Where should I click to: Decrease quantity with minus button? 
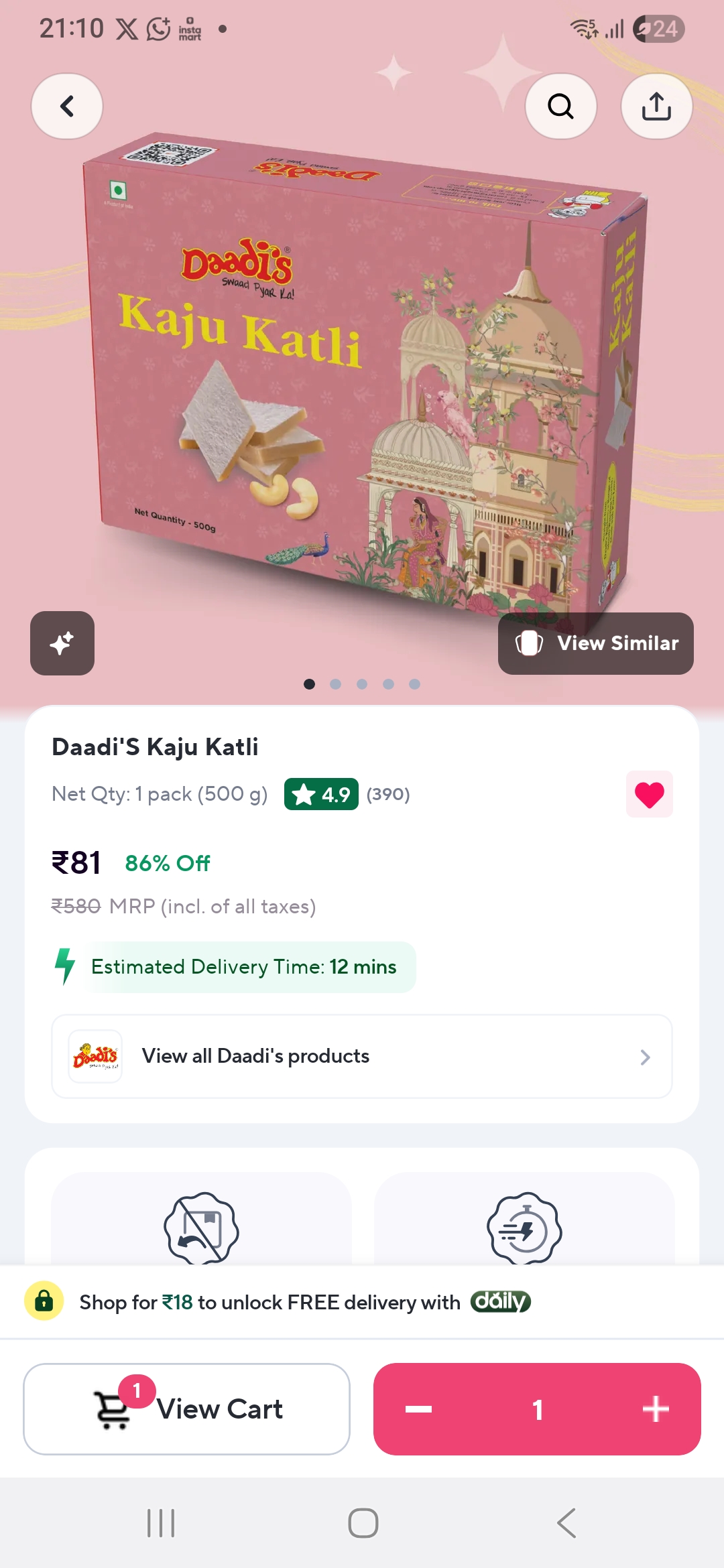[419, 1409]
